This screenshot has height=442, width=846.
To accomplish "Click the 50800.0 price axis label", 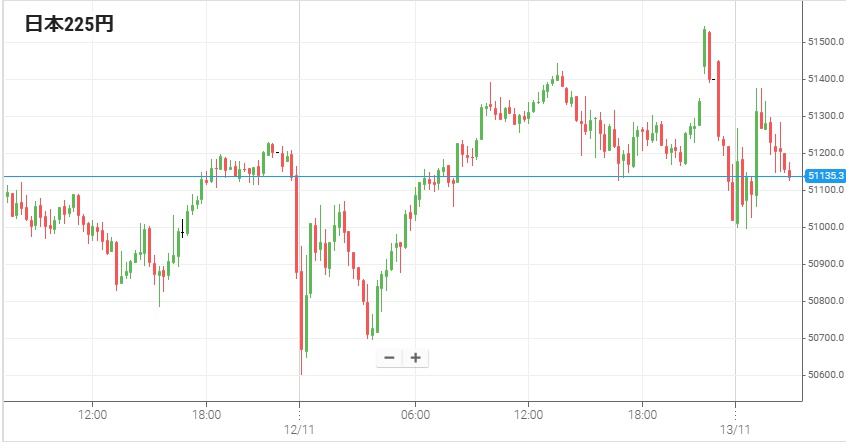I will [x=824, y=301].
